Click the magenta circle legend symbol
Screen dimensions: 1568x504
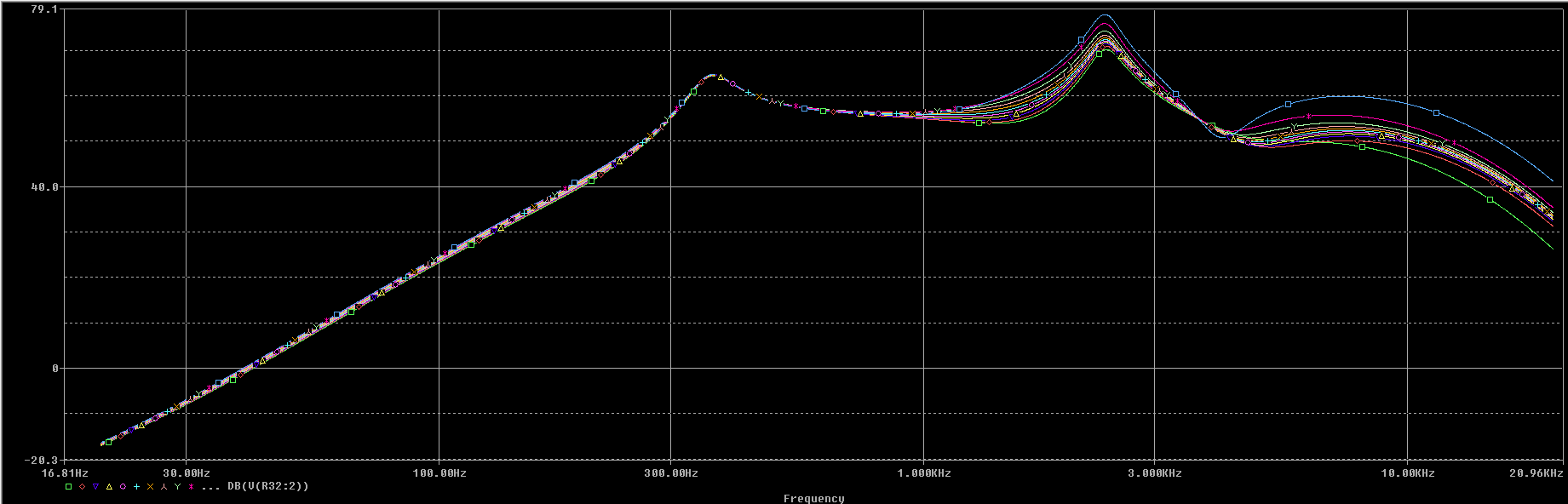pos(123,487)
